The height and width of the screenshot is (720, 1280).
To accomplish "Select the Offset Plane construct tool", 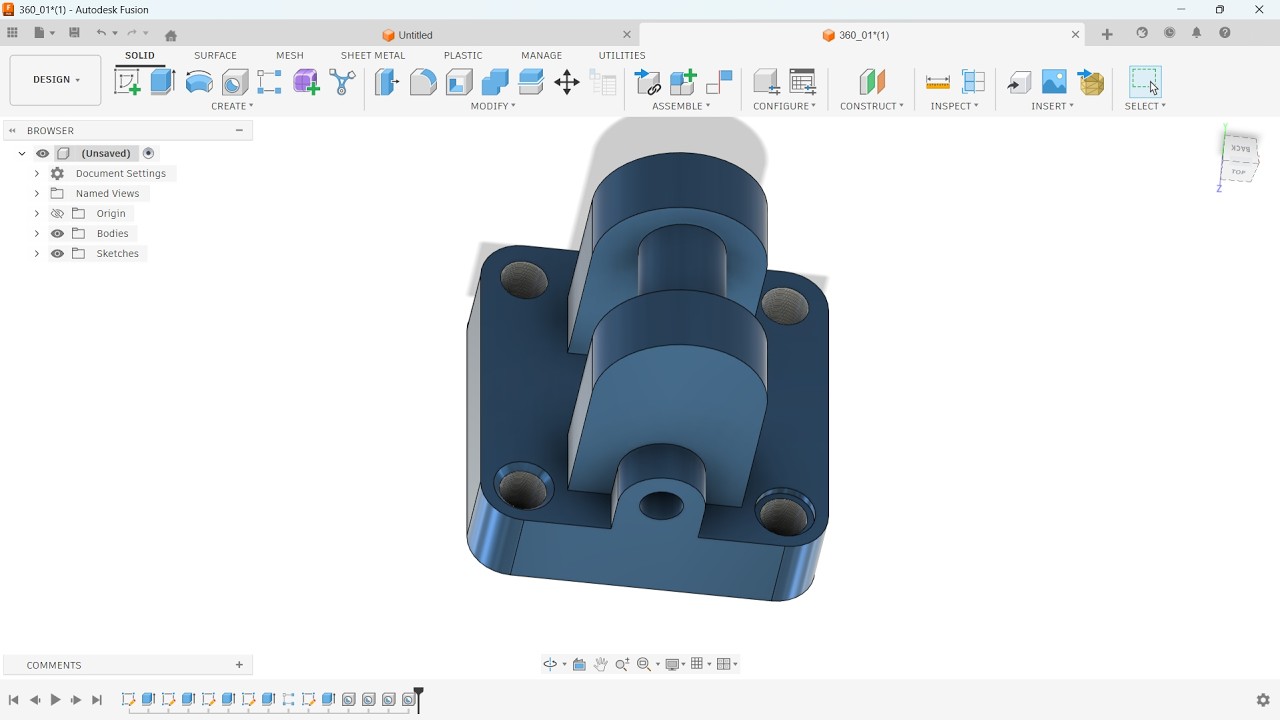I will 872,82.
